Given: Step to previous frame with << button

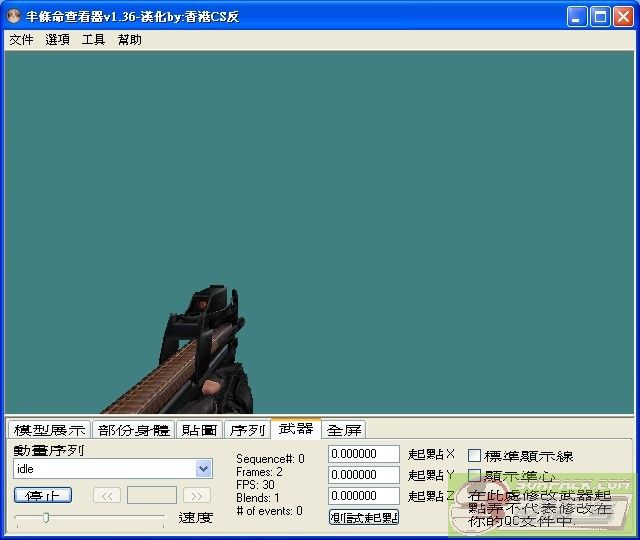Looking at the screenshot, I should click(x=107, y=495).
